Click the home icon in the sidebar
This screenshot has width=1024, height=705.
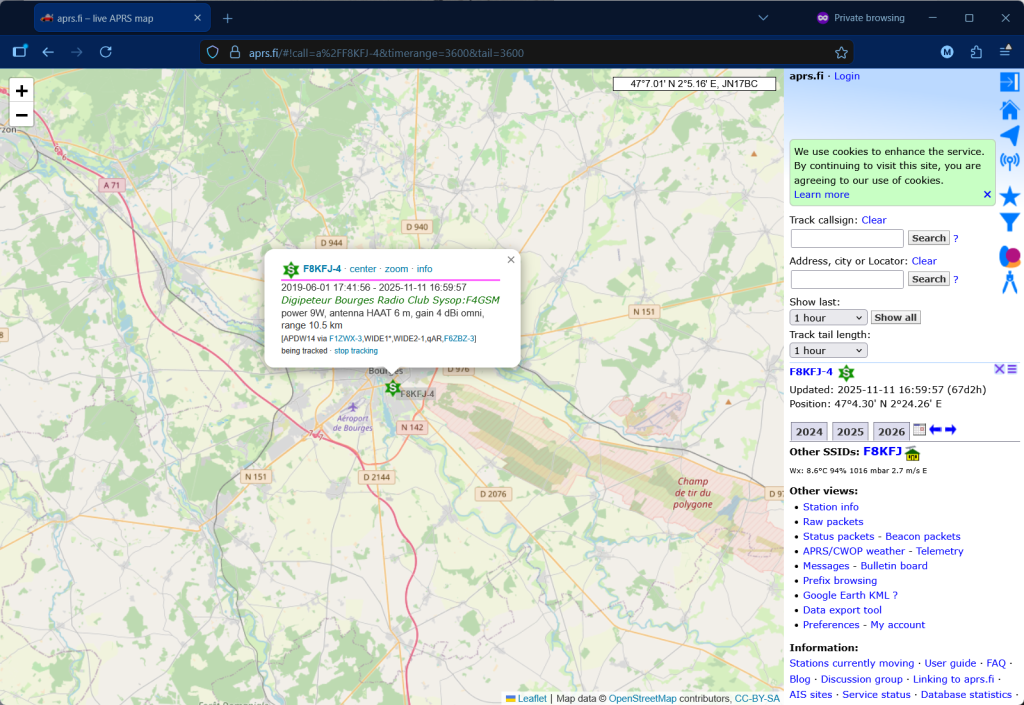(x=1010, y=110)
